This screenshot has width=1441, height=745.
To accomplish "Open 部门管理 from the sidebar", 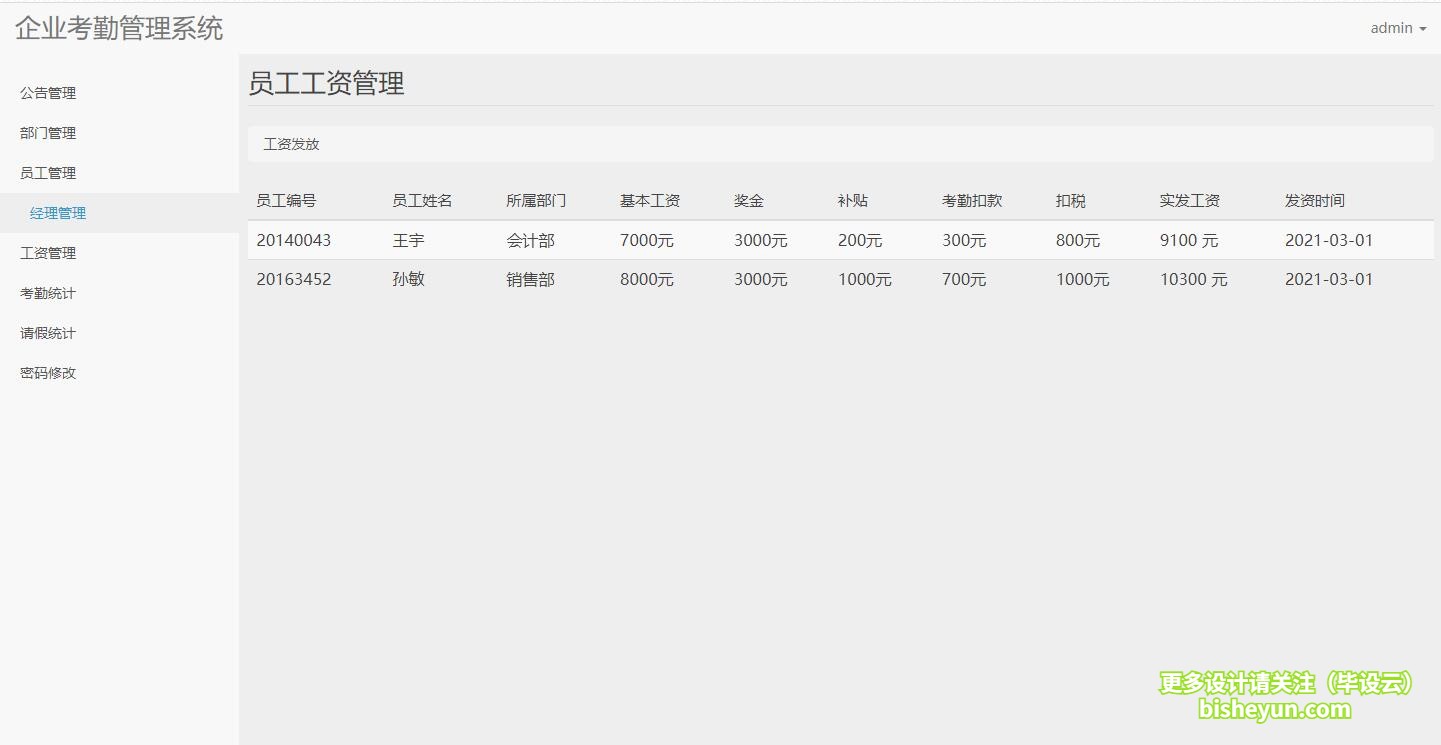I will [46, 132].
